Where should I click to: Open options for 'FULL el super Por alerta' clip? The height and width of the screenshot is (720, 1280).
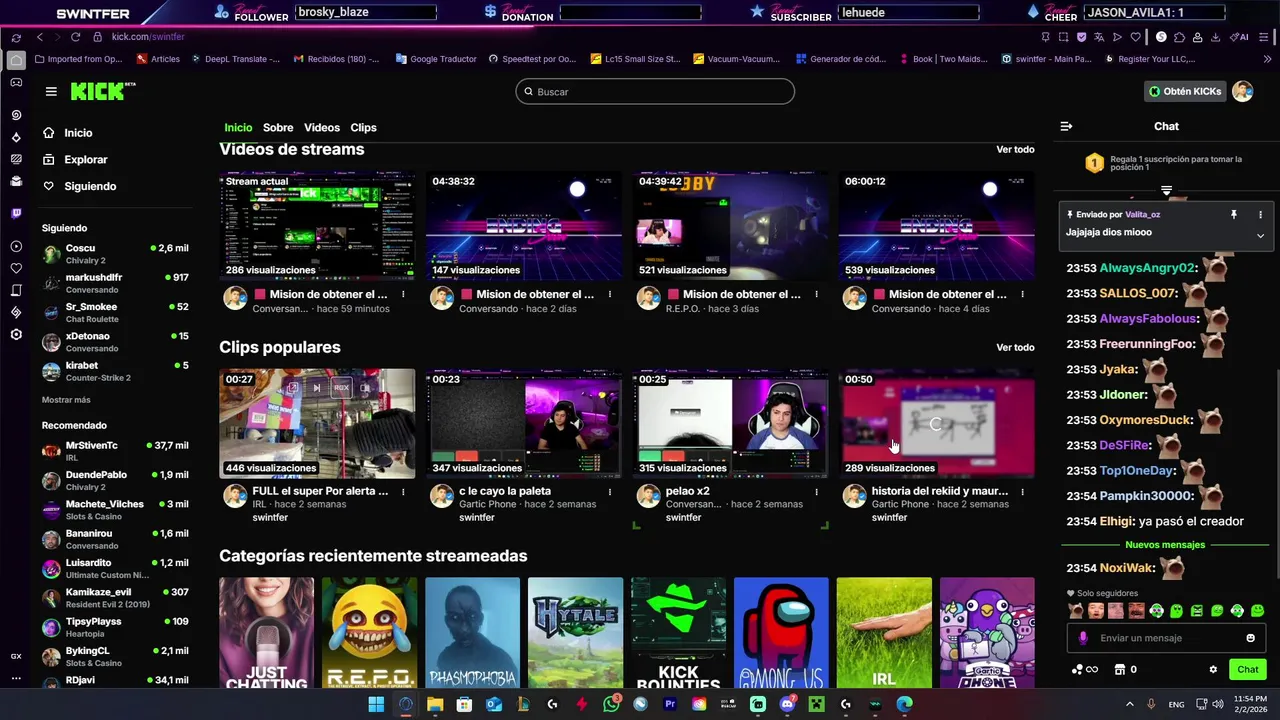tap(403, 492)
